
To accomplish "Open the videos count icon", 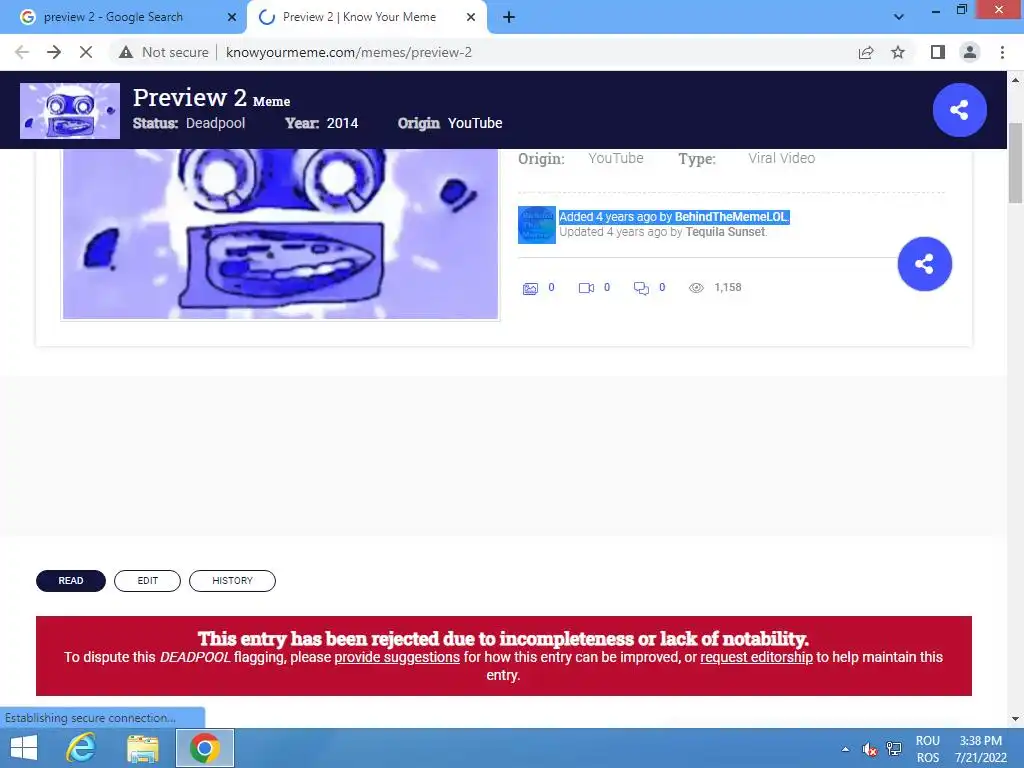I will 586,288.
